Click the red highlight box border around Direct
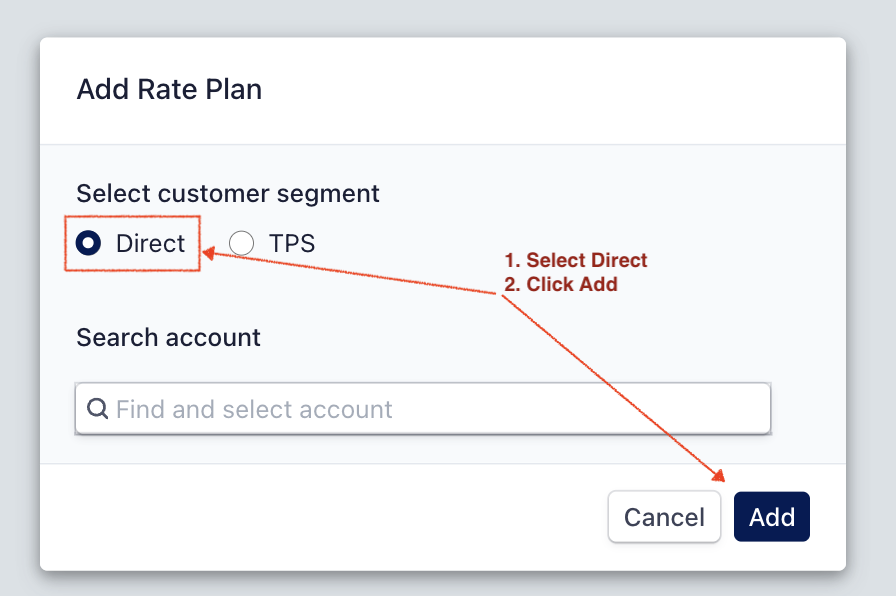This screenshot has width=896, height=596. click(x=66, y=243)
